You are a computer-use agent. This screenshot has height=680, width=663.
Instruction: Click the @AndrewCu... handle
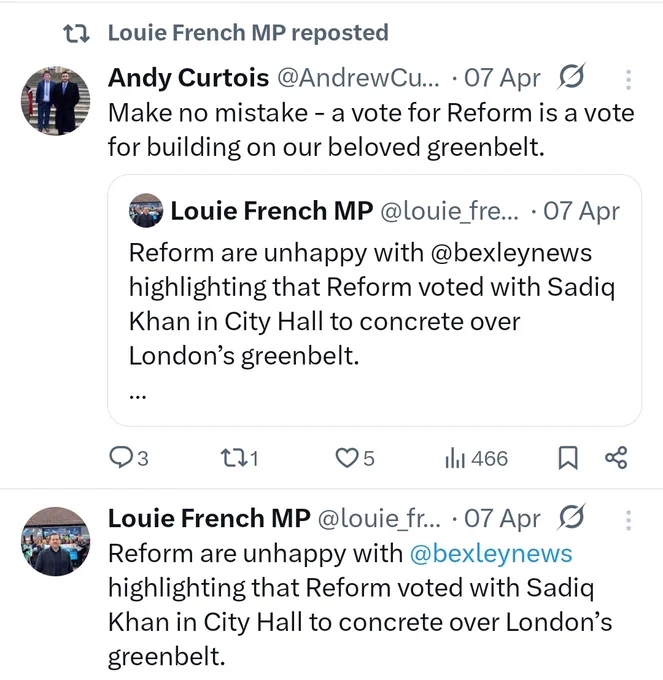coord(358,78)
